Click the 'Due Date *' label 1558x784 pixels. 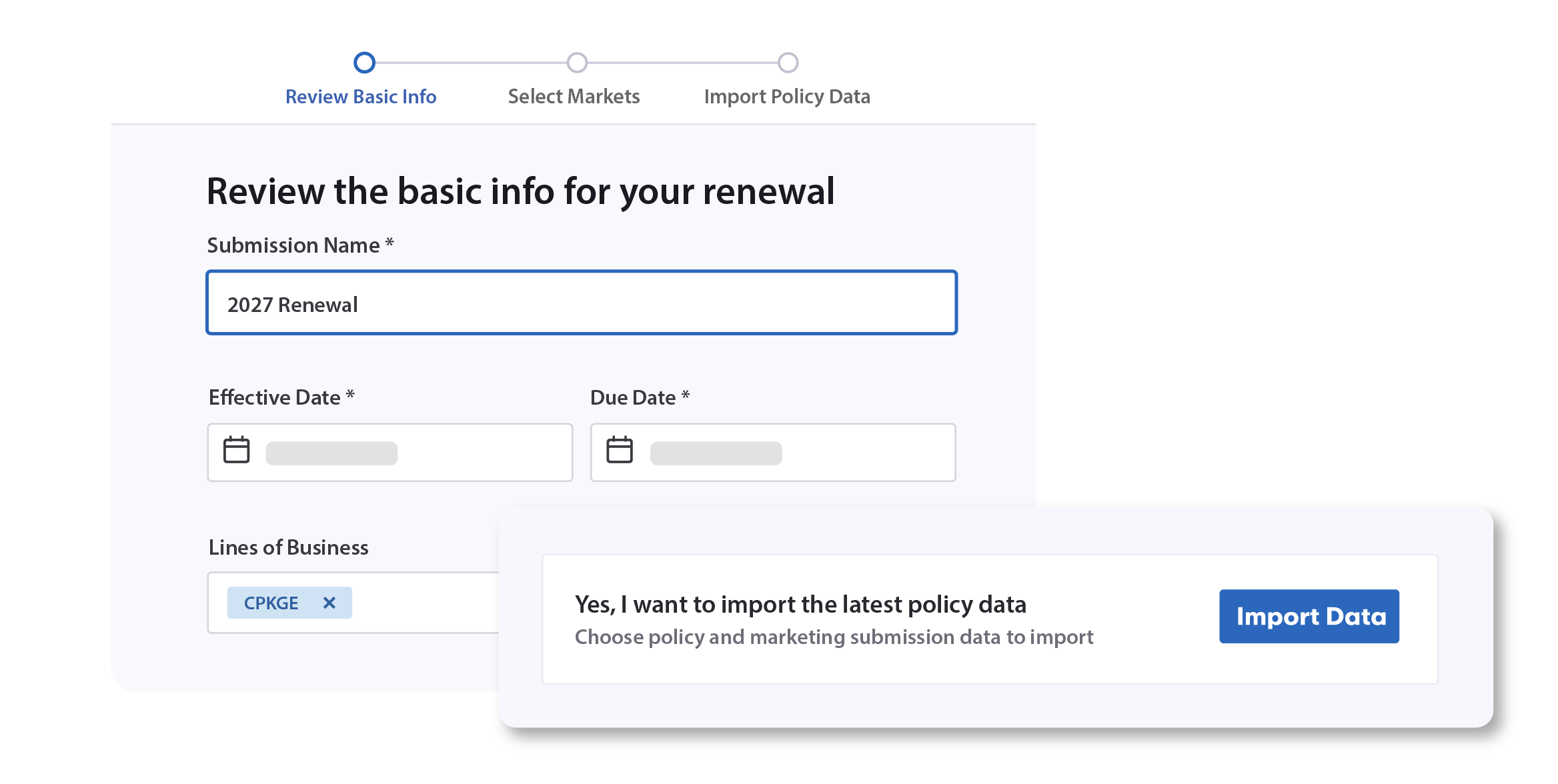pos(640,397)
